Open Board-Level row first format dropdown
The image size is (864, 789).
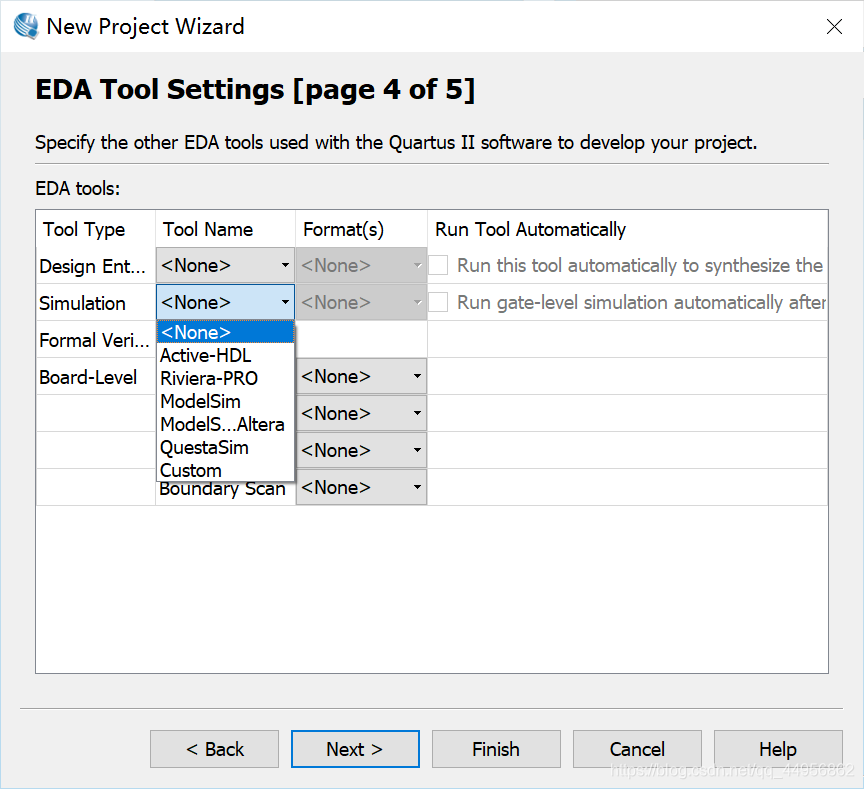point(361,376)
